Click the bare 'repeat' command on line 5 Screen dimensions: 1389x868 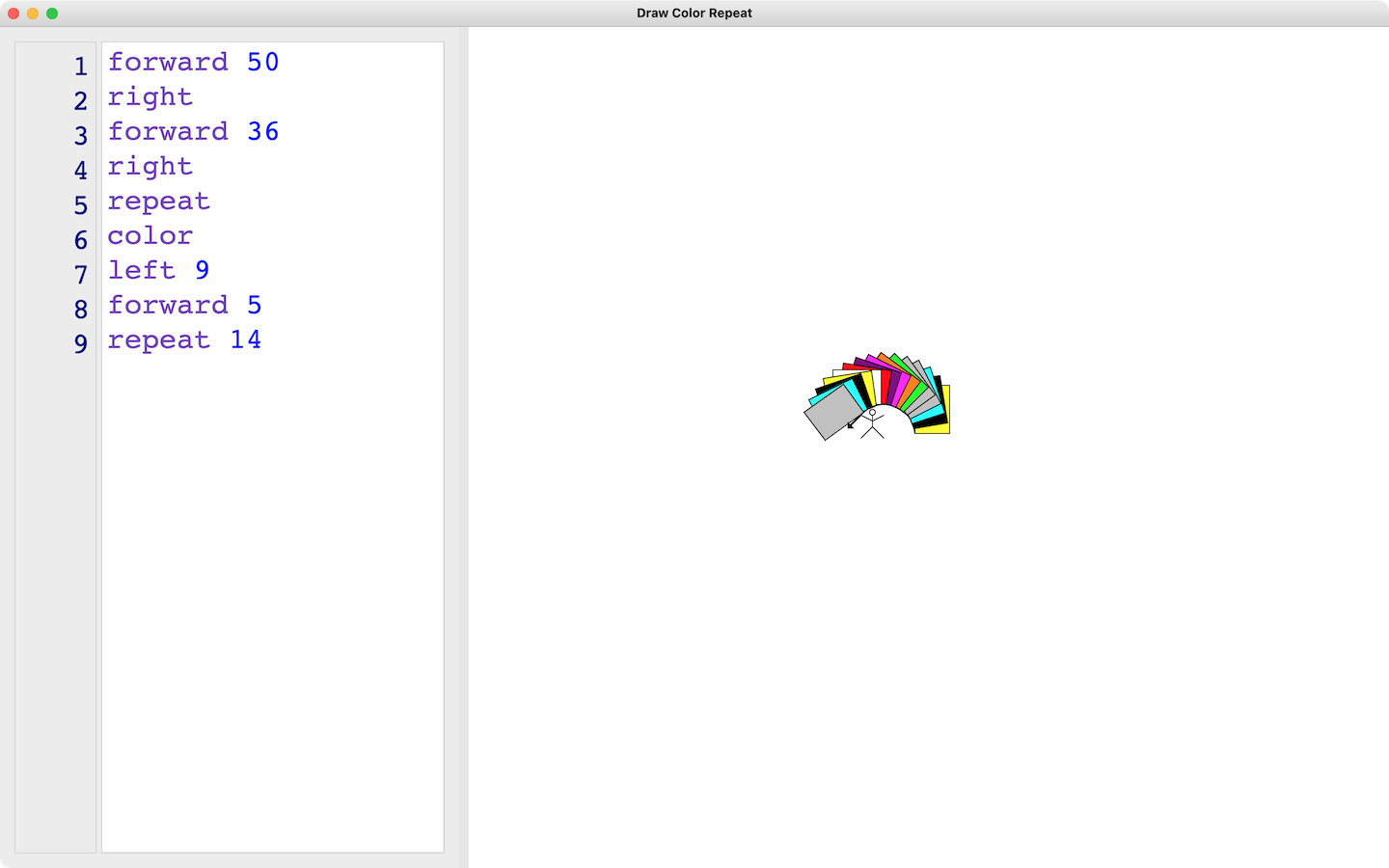point(158,202)
